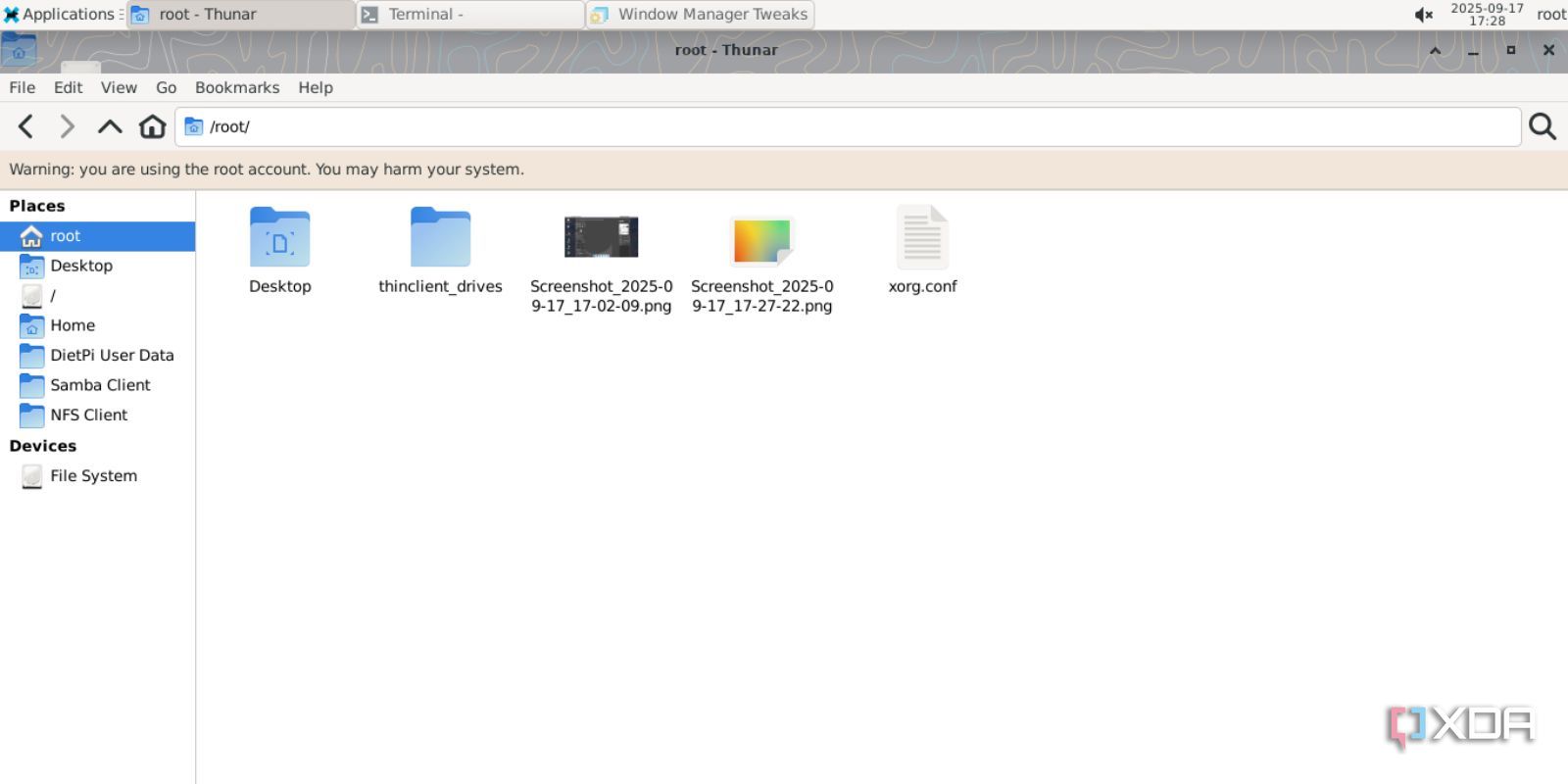Select the xorg.conf file
The image size is (1568, 784).
(x=922, y=237)
